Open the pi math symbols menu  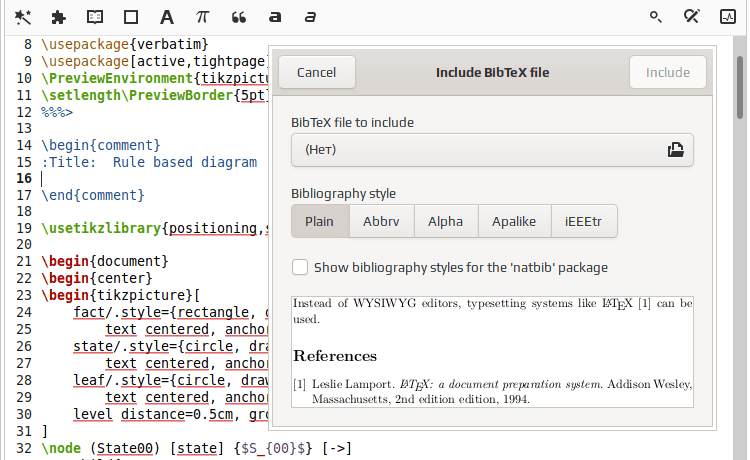pos(202,17)
